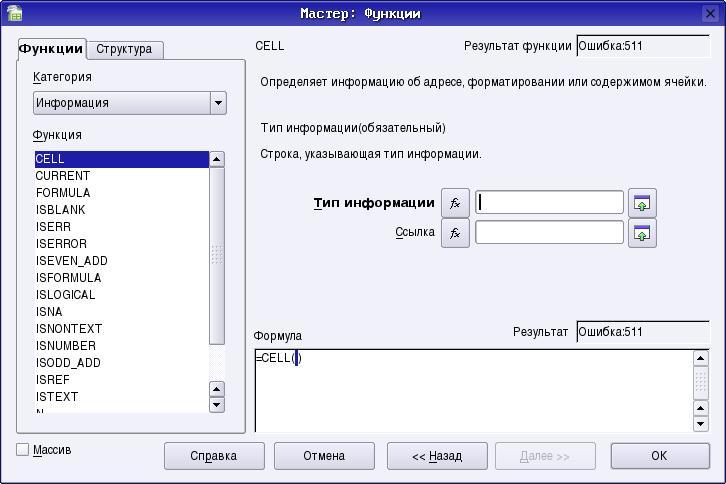Click inside the Формула text area
Screen dimensions: 726x484
[x=474, y=391]
